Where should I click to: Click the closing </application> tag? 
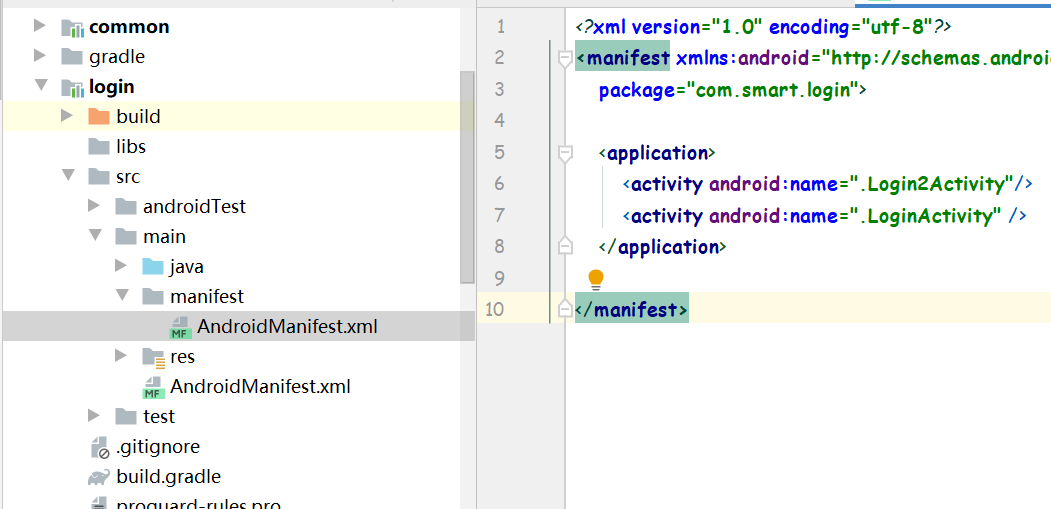[663, 247]
